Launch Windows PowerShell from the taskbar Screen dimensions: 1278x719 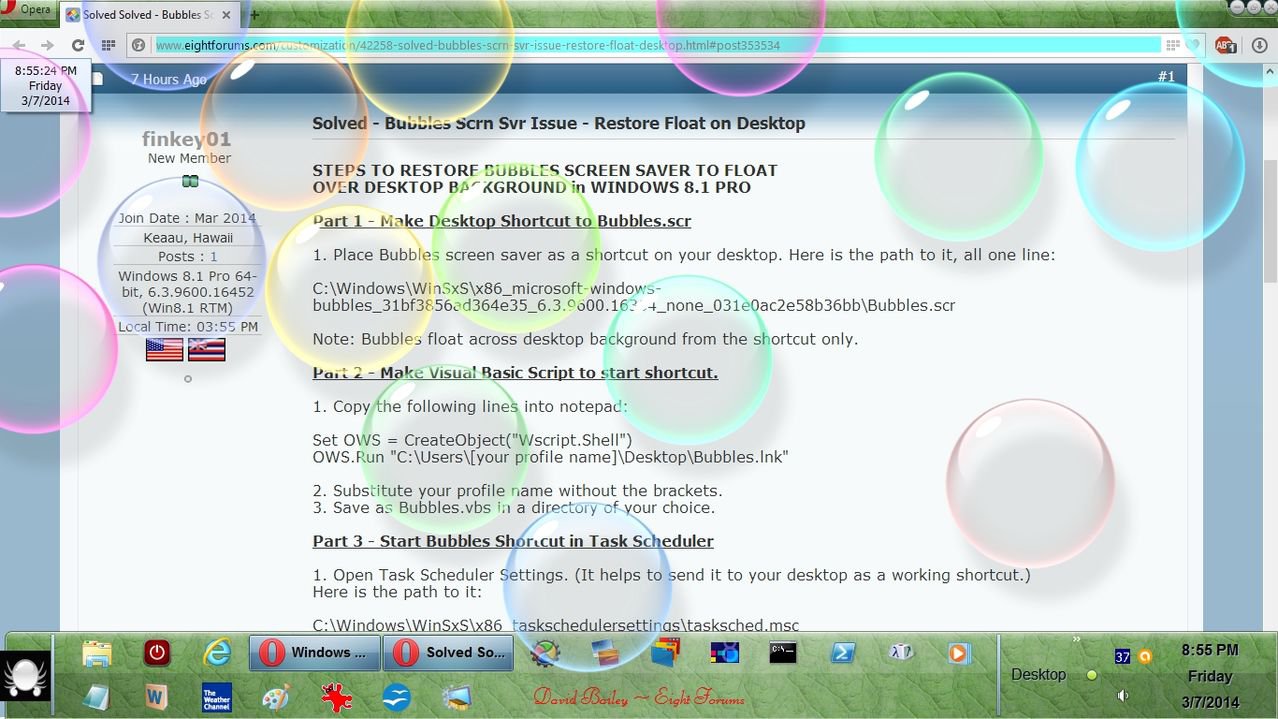pos(843,653)
